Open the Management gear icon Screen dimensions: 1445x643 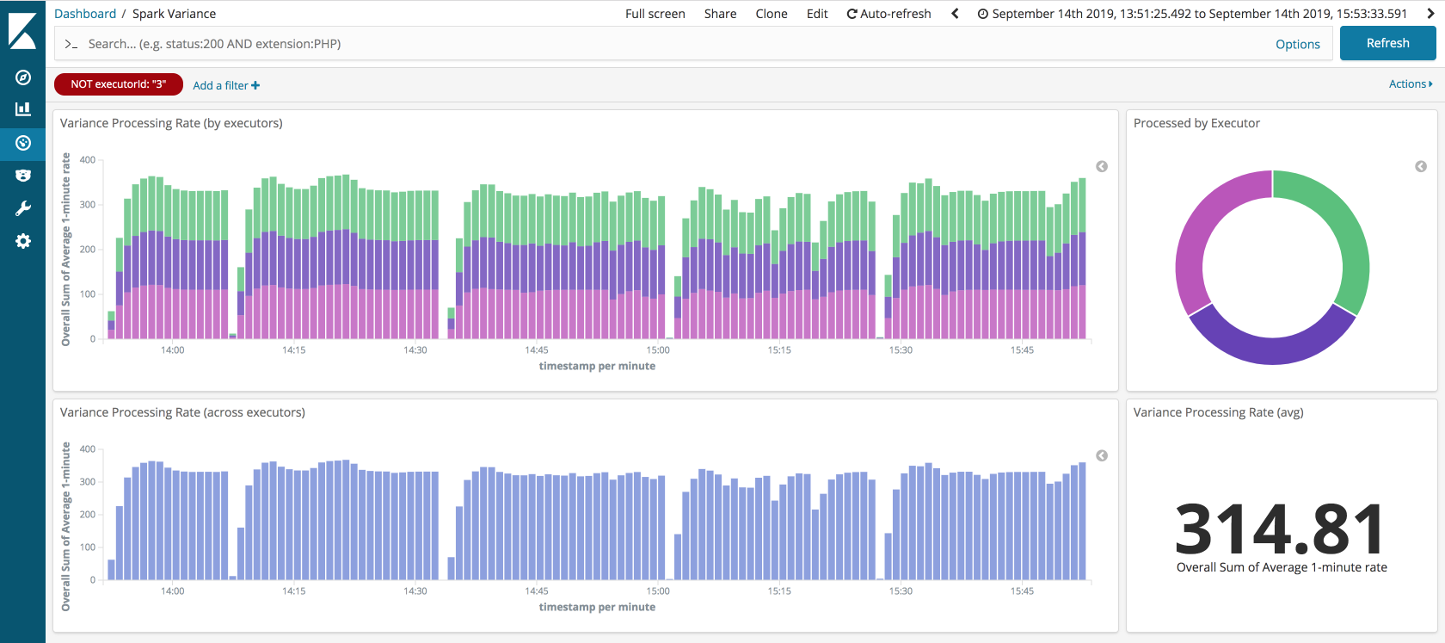(23, 242)
